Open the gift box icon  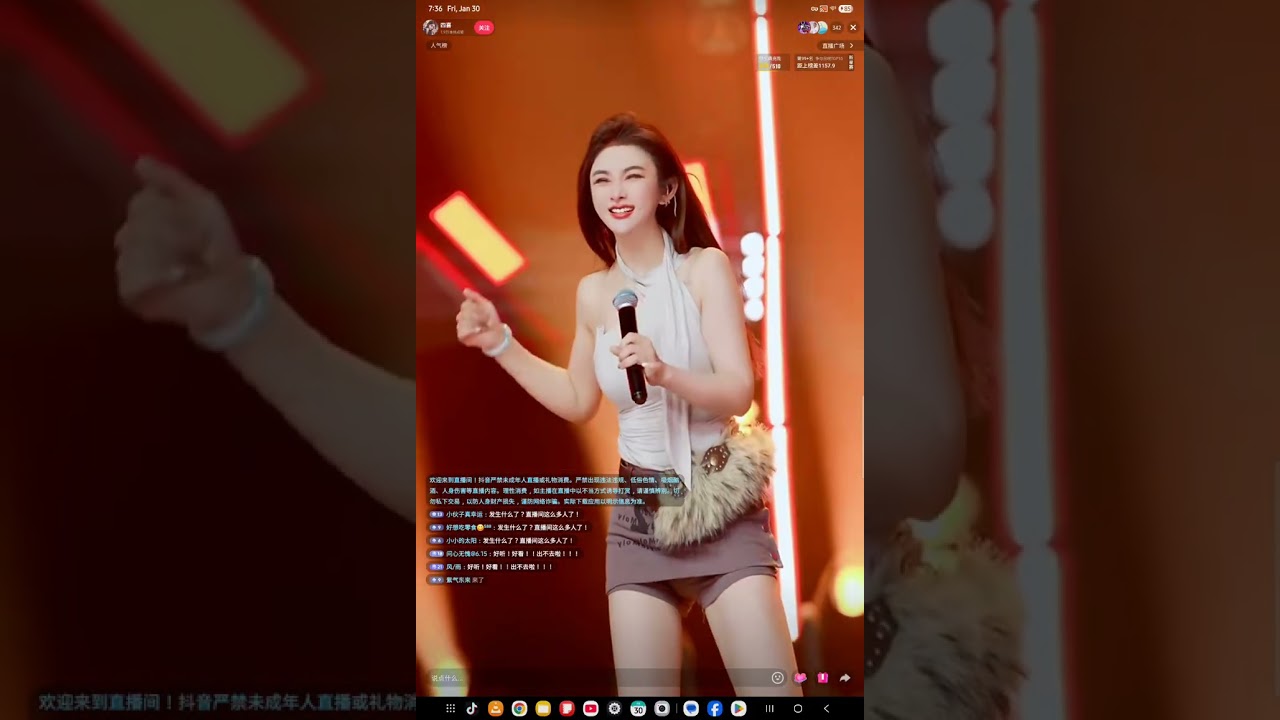pyautogui.click(x=823, y=678)
